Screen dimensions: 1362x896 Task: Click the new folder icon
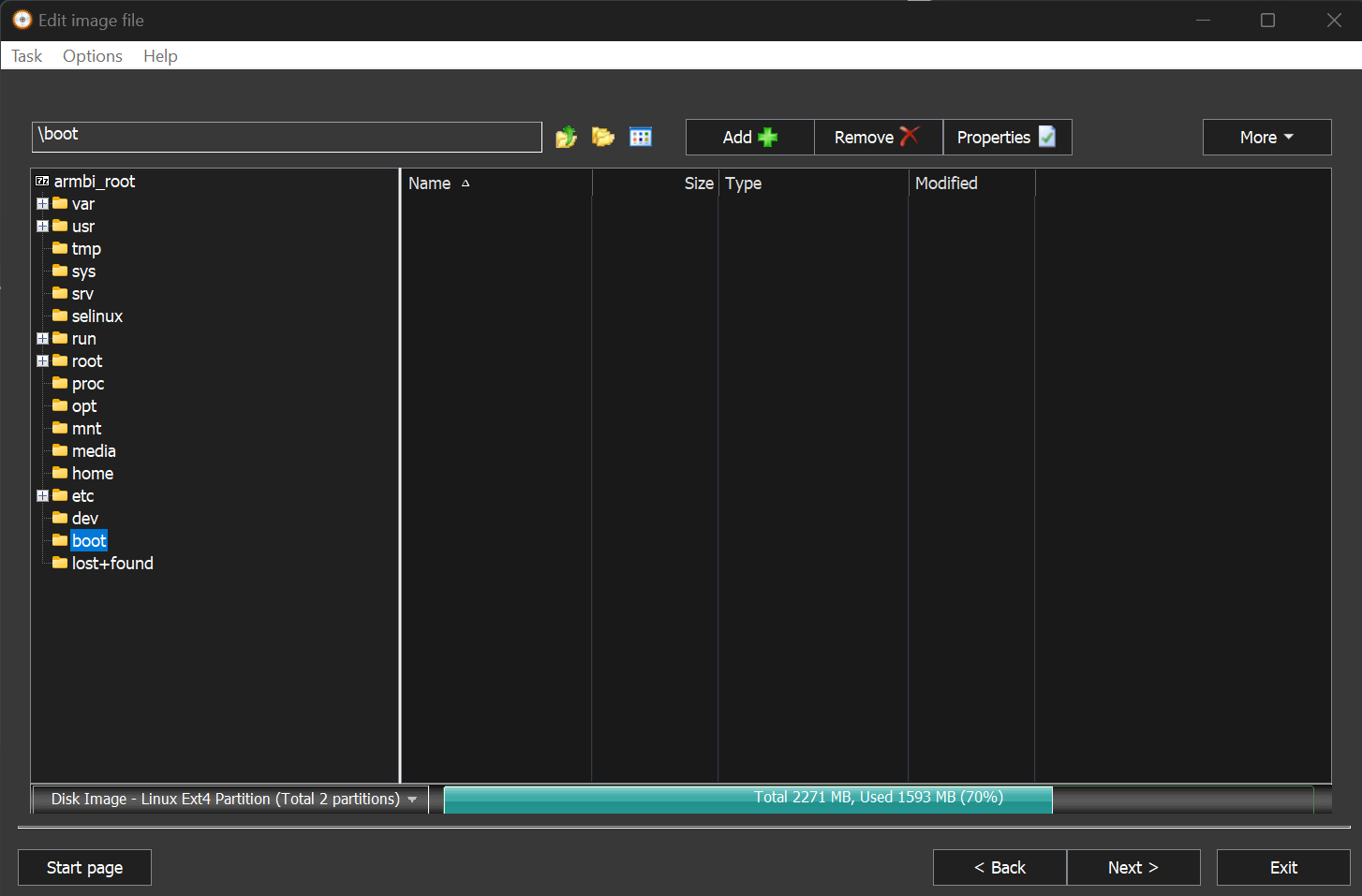pyautogui.click(x=603, y=138)
